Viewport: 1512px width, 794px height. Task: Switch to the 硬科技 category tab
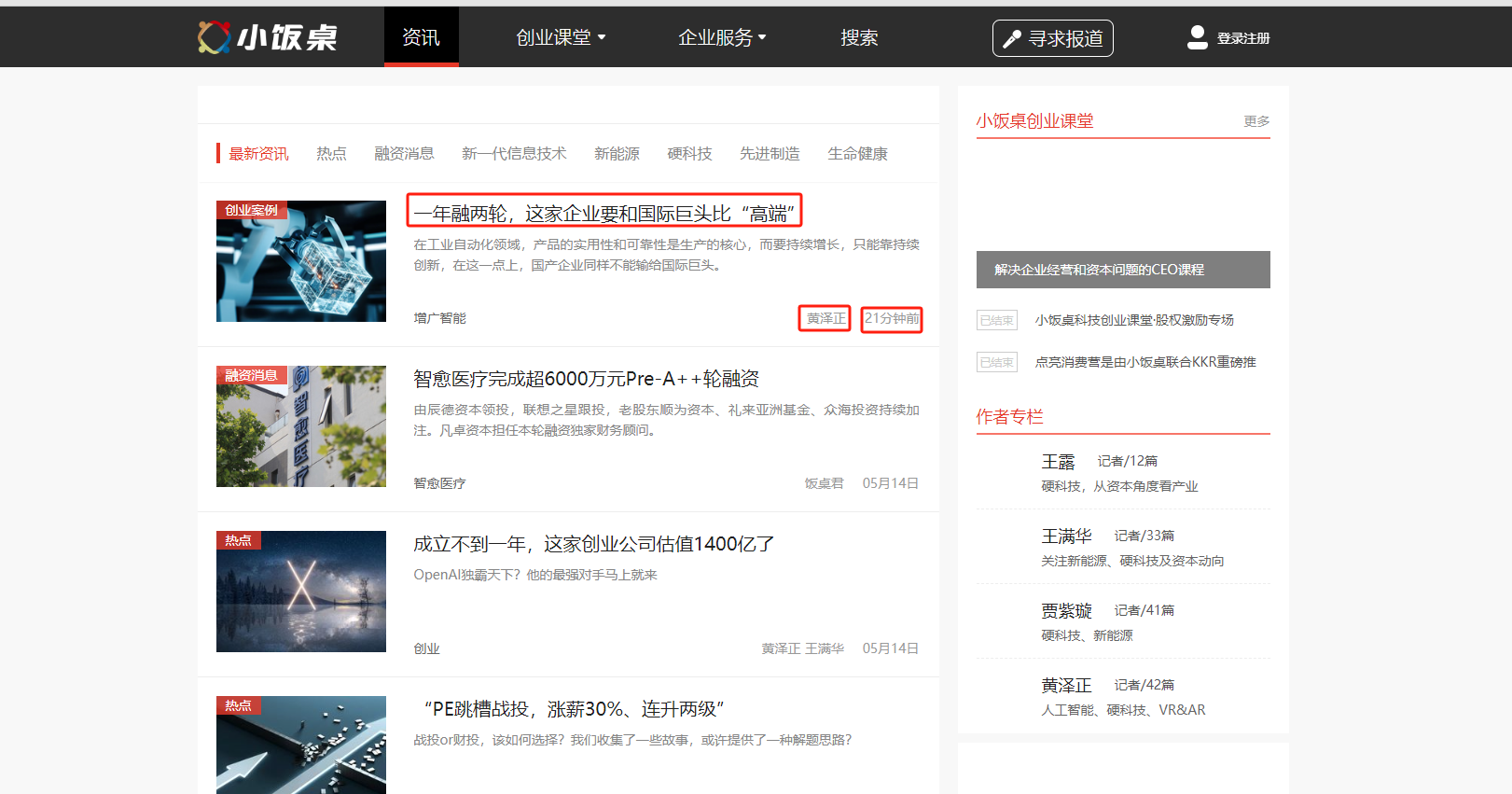pyautogui.click(x=689, y=153)
